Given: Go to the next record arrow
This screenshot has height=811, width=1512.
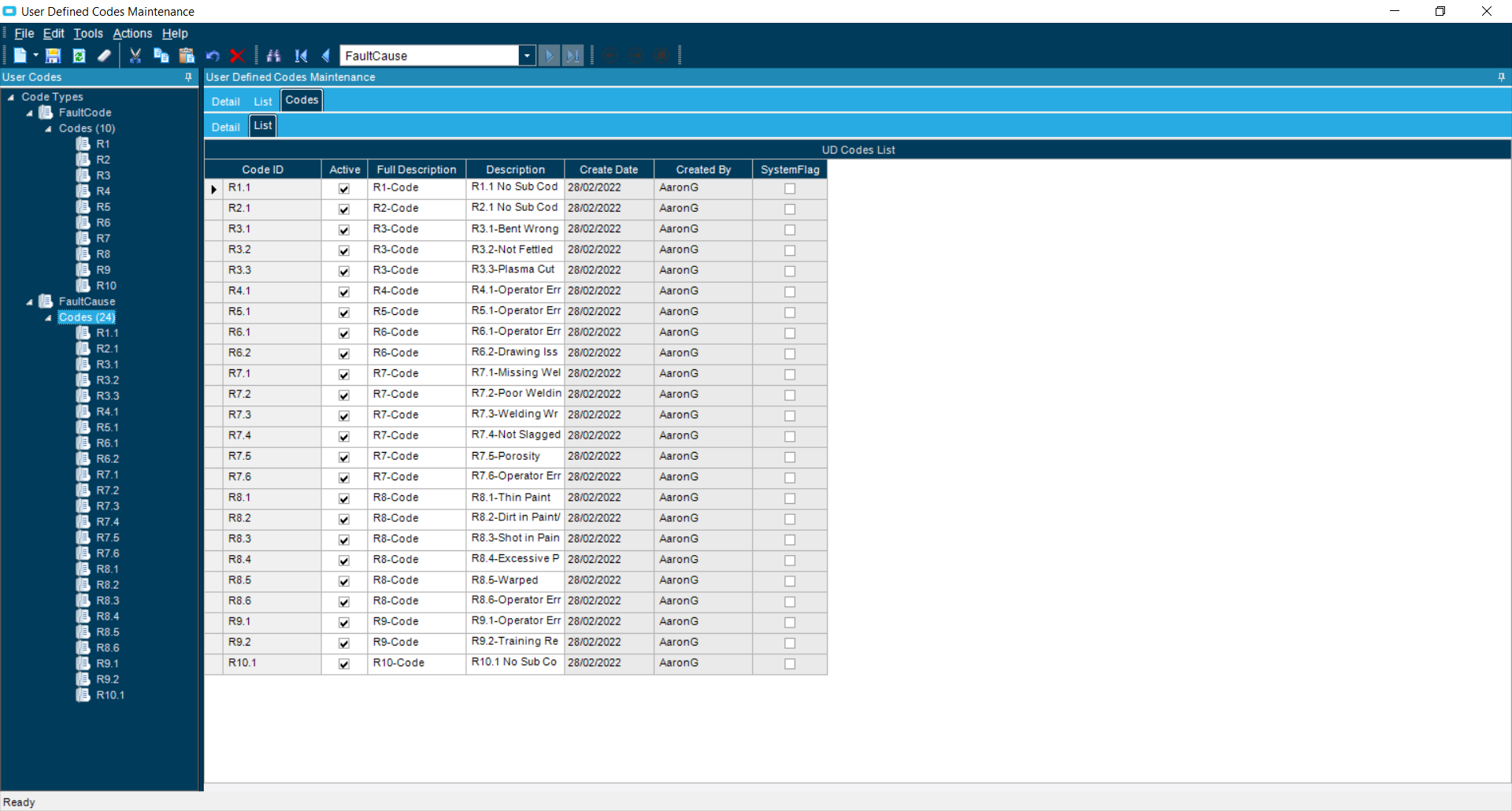Looking at the screenshot, I should point(550,56).
